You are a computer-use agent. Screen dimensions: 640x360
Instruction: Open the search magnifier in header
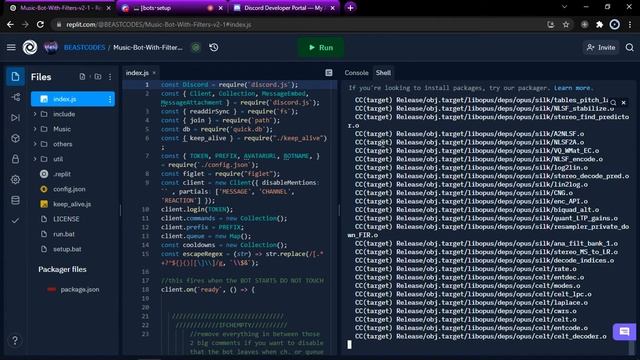click(629, 47)
